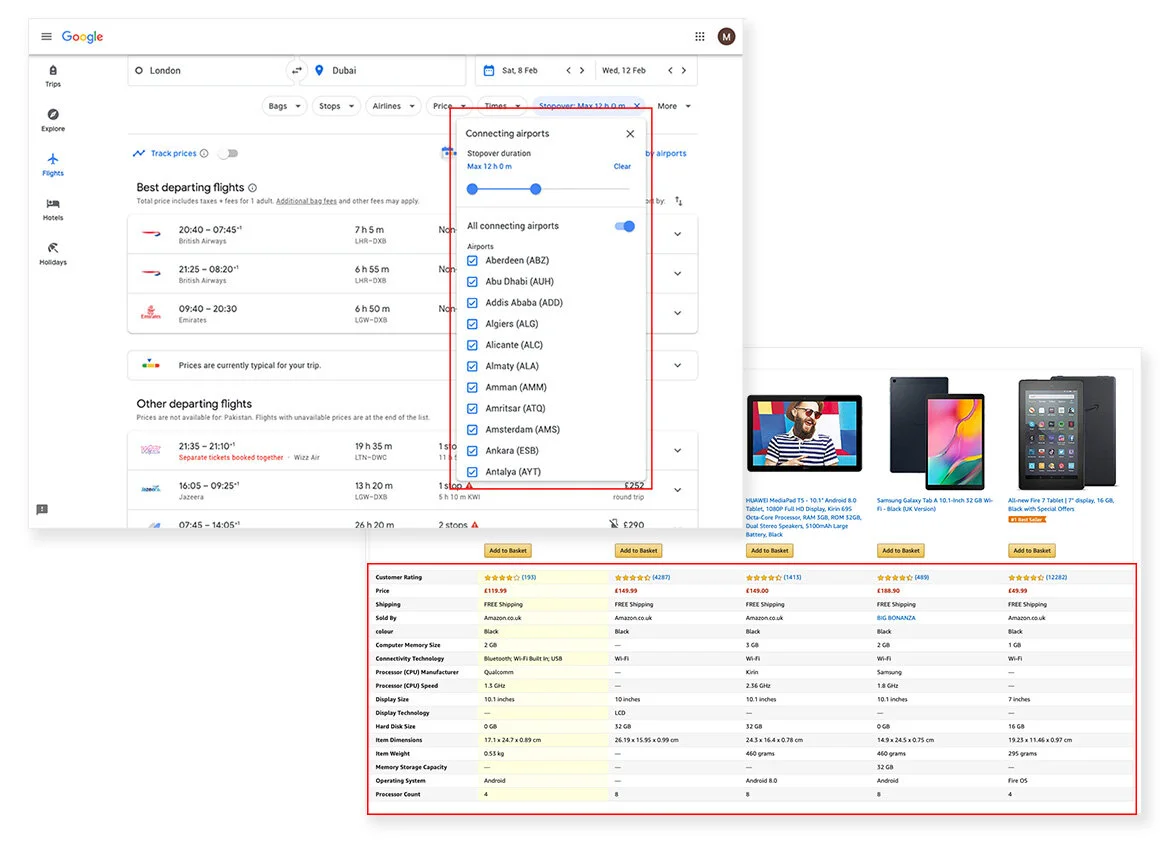Go to previous return date
Screen dimensions: 1160x845
point(670,70)
